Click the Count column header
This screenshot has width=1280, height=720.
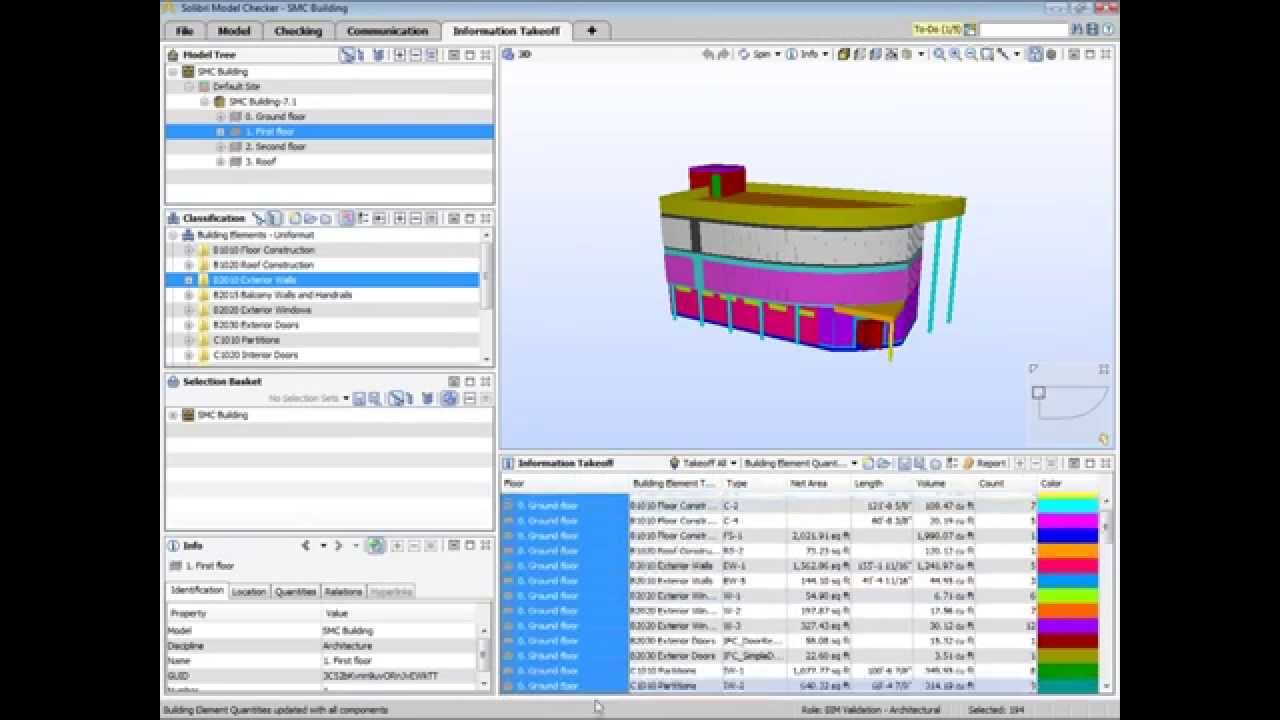[1006, 484]
